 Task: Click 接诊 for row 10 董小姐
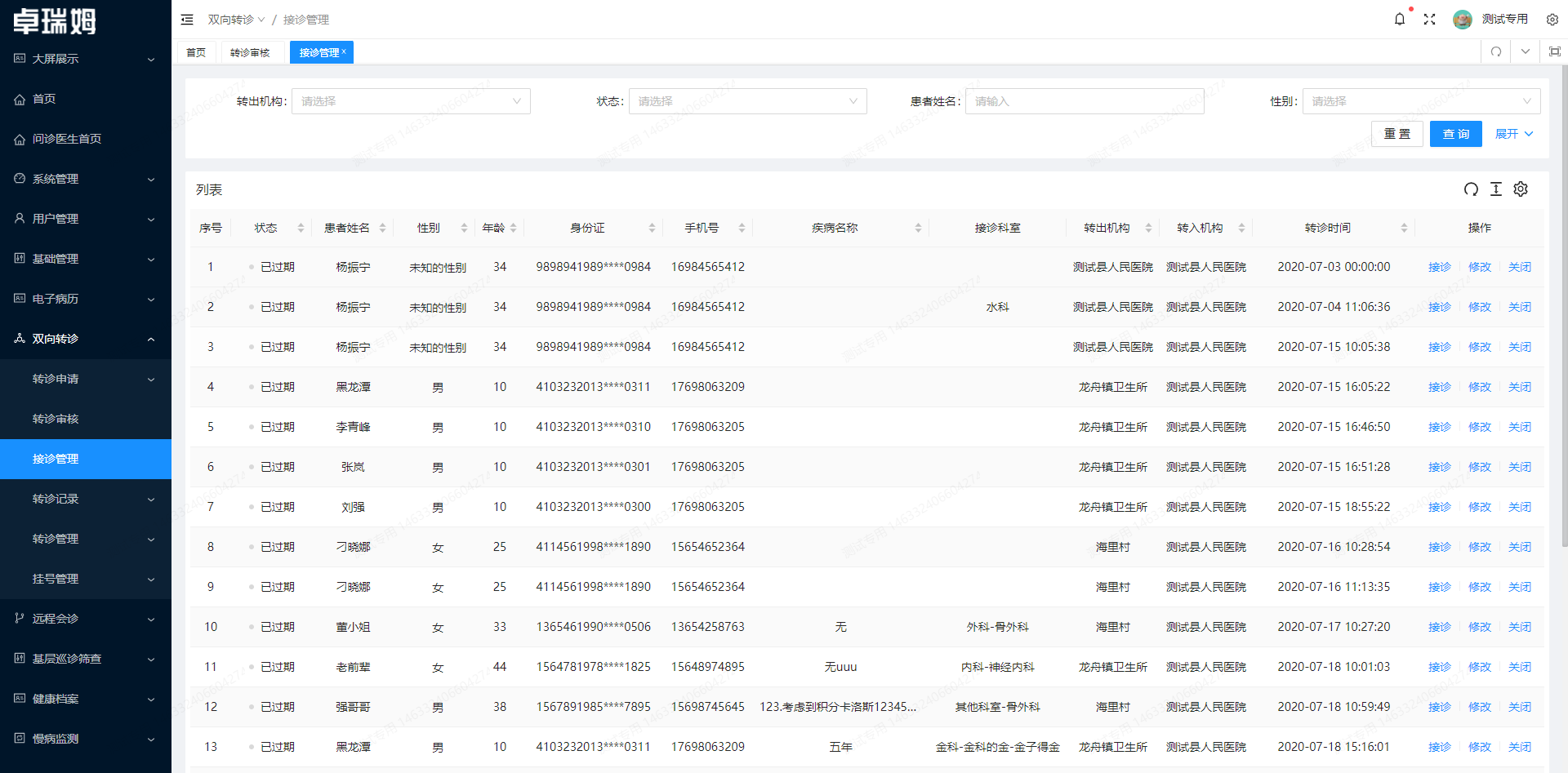[x=1440, y=627]
